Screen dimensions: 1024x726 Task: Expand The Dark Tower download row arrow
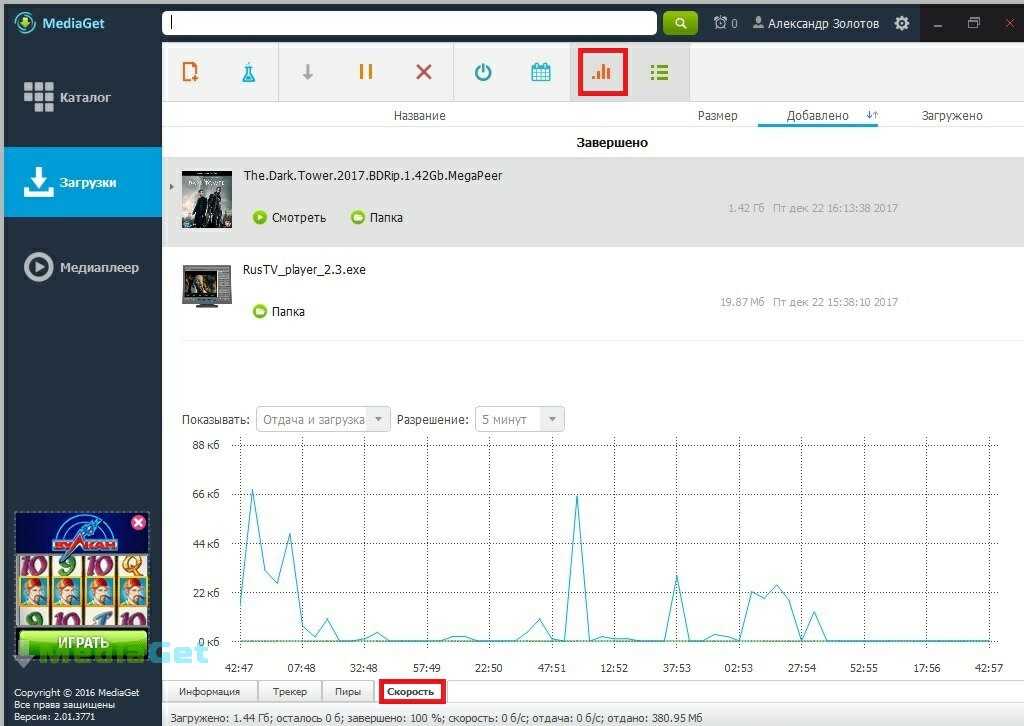(x=171, y=186)
